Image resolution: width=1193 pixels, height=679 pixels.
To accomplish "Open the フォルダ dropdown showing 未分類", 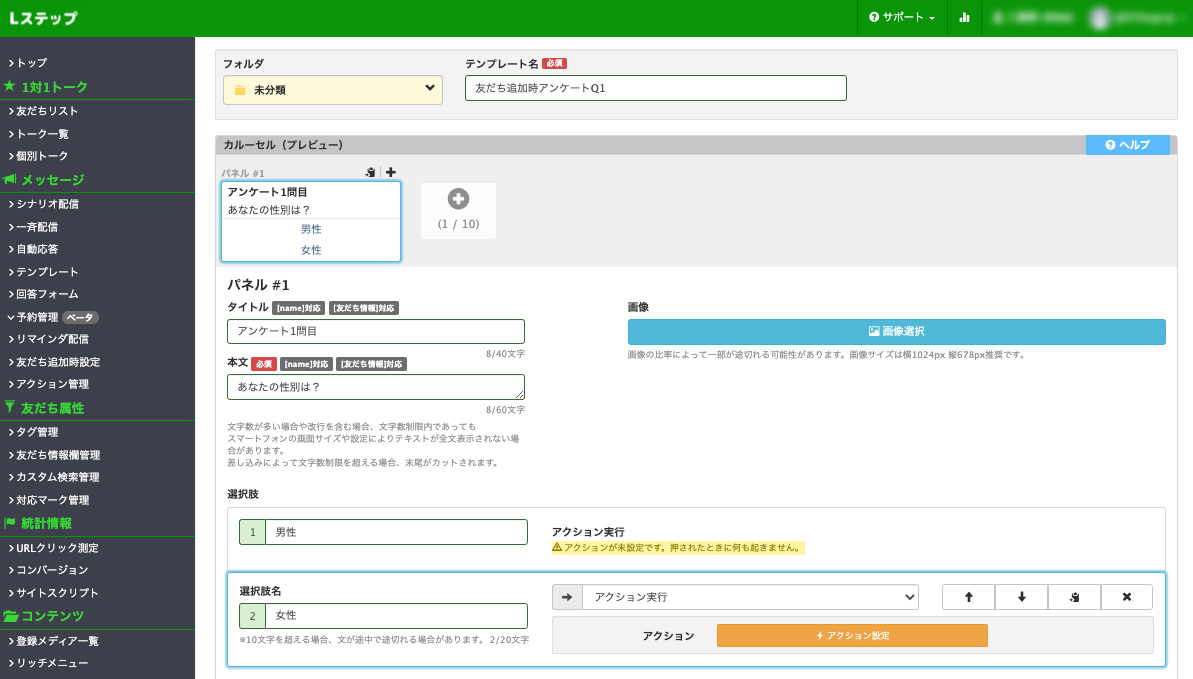I will (x=332, y=89).
